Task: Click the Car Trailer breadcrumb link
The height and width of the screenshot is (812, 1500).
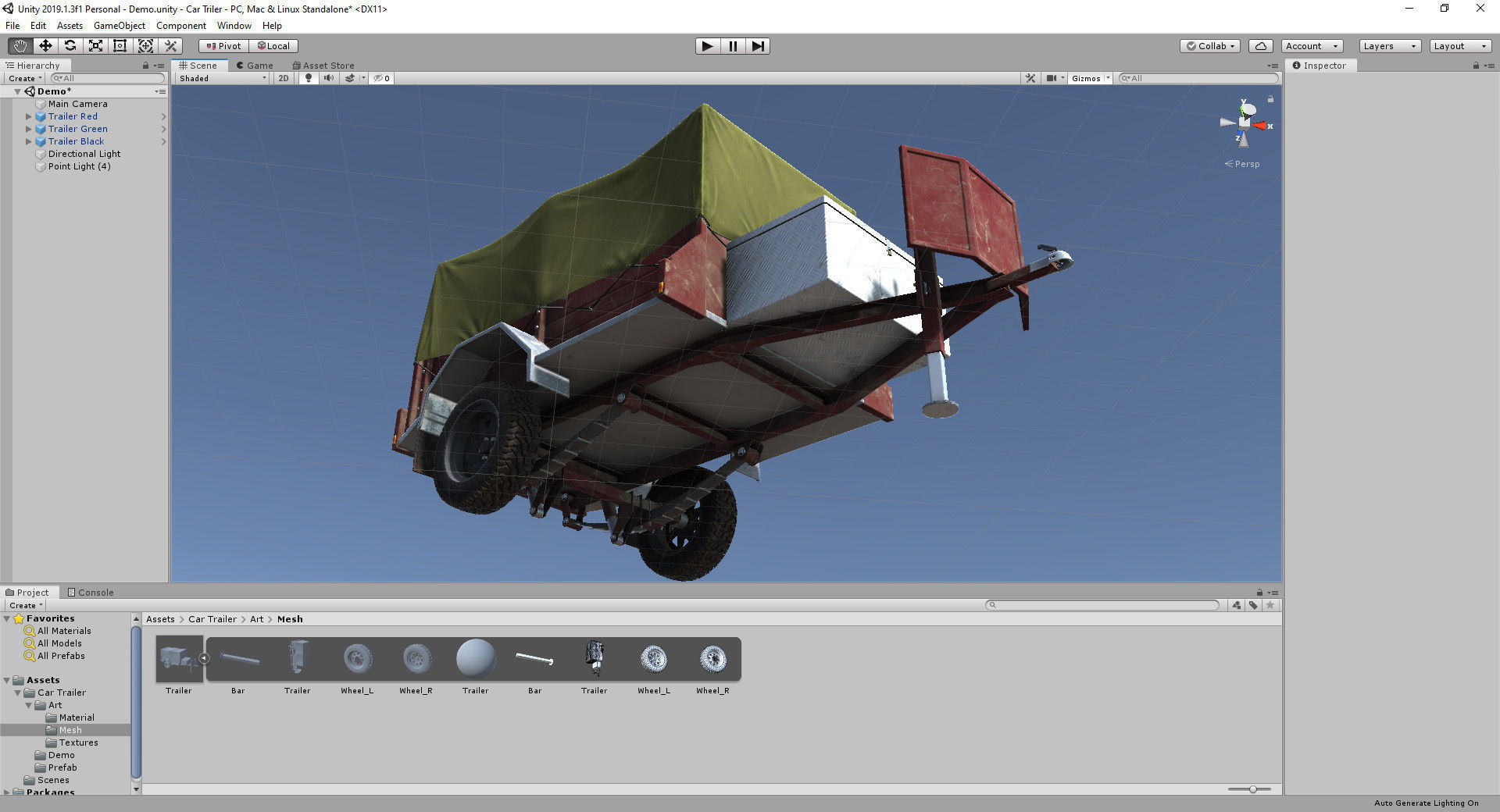Action: pos(212,619)
